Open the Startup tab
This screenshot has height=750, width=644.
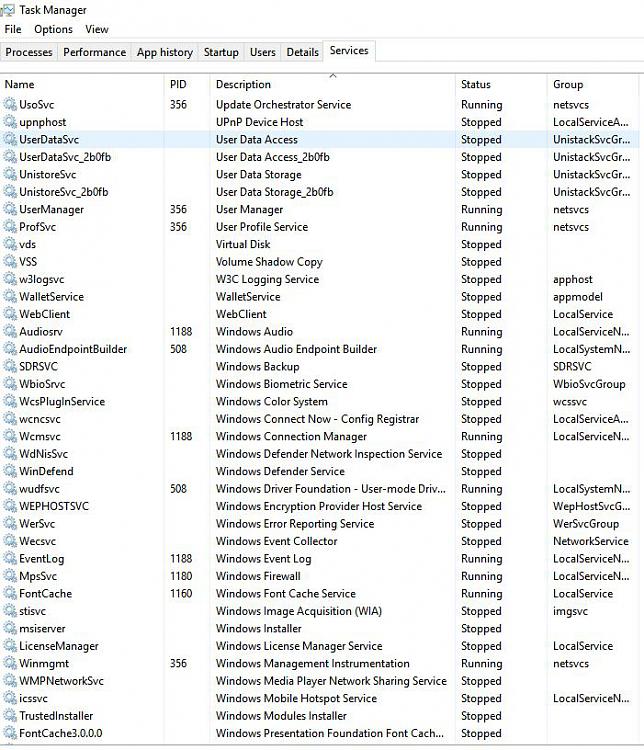click(221, 52)
